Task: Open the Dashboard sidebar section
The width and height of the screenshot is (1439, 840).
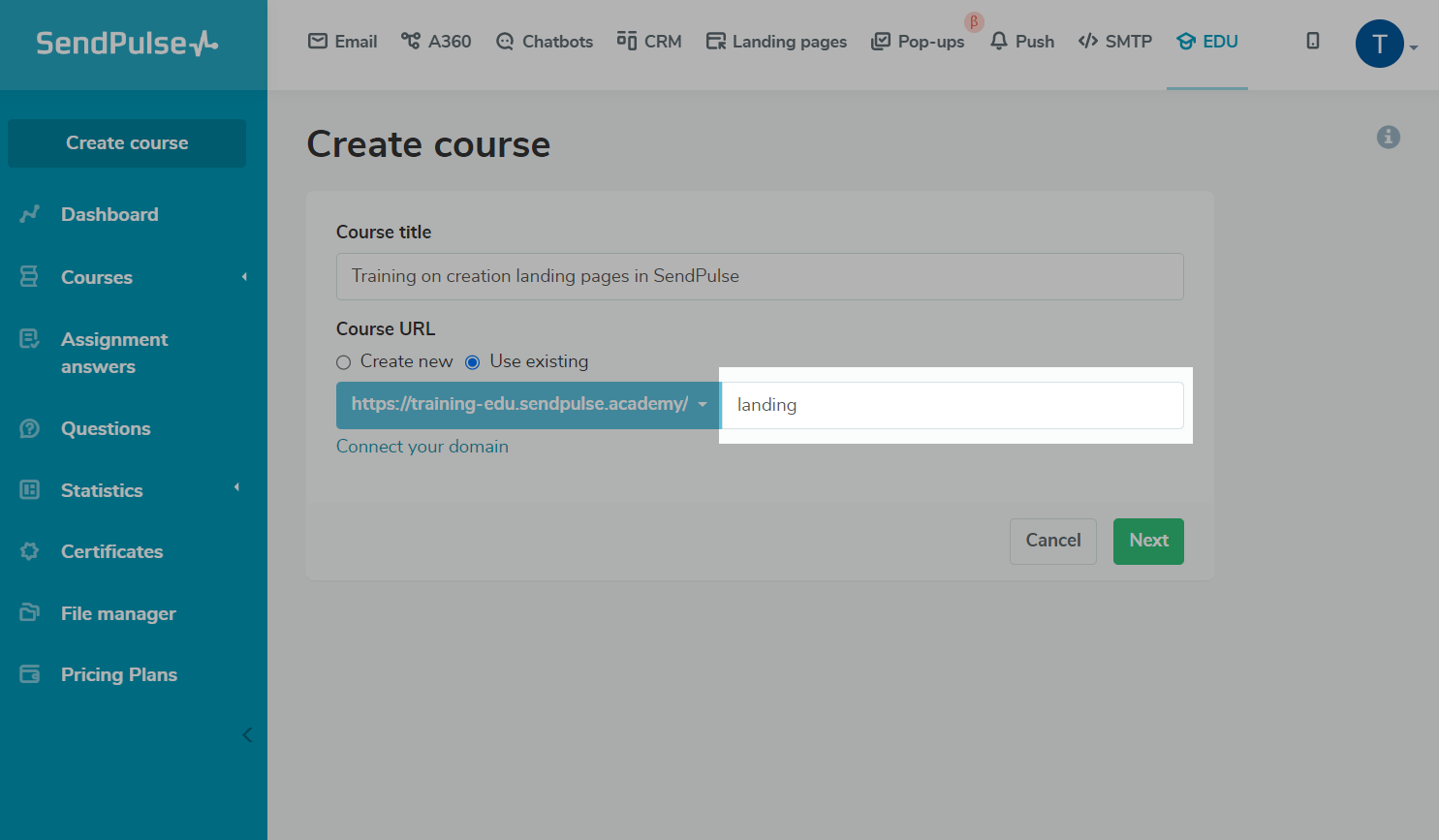Action: coord(109,214)
